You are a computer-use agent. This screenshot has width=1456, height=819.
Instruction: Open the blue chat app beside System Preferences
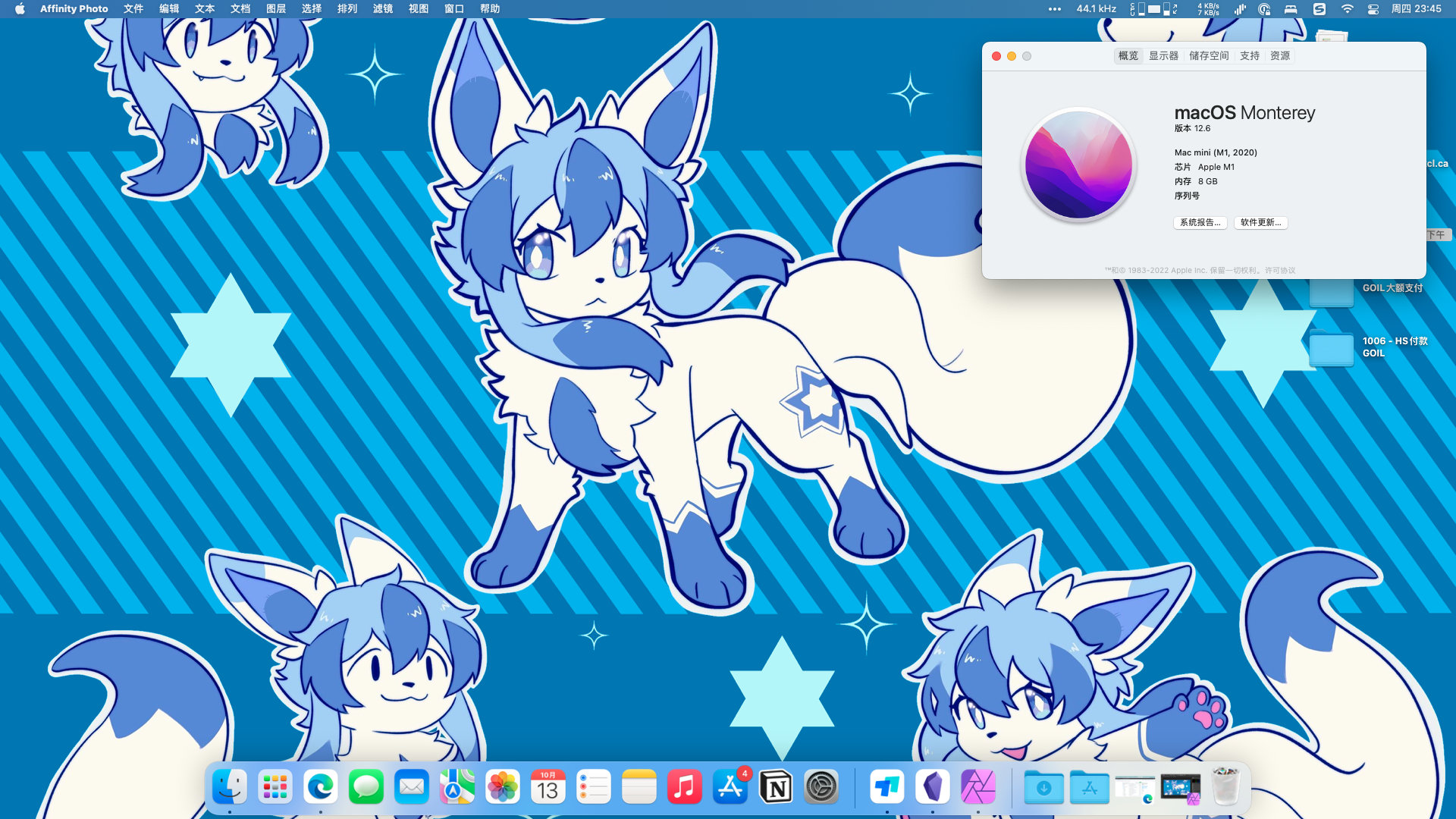click(x=886, y=787)
